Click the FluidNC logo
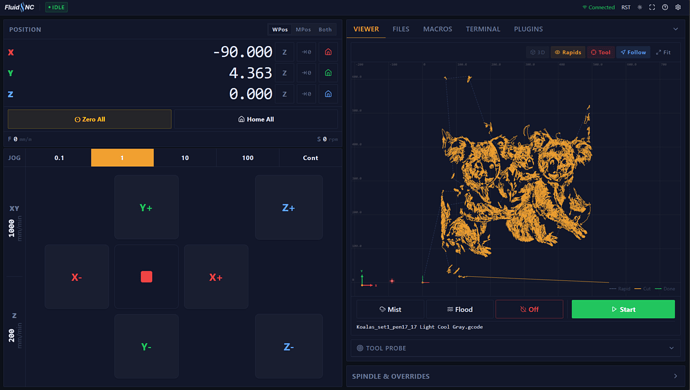 pos(19,7)
